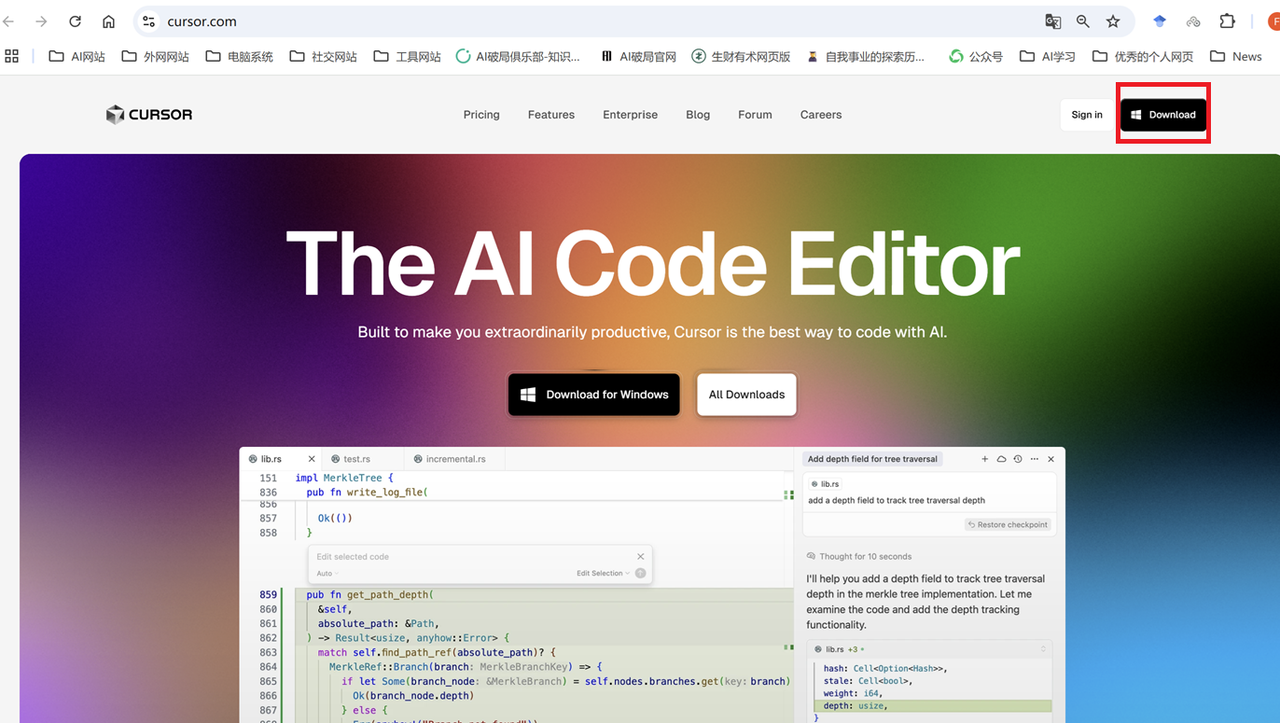Open the Edit Selection dropdown

coord(603,573)
